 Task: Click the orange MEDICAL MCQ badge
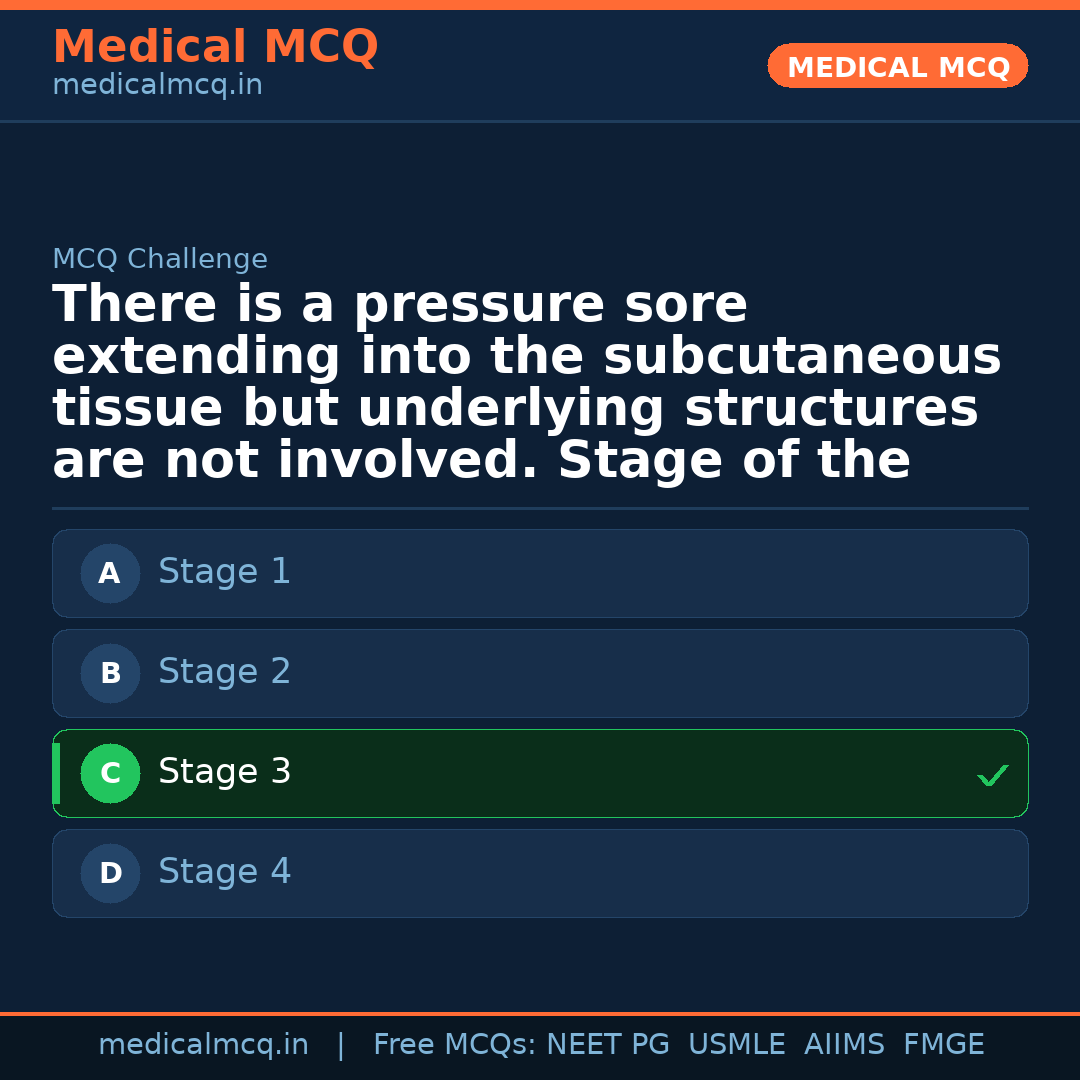pos(897,66)
